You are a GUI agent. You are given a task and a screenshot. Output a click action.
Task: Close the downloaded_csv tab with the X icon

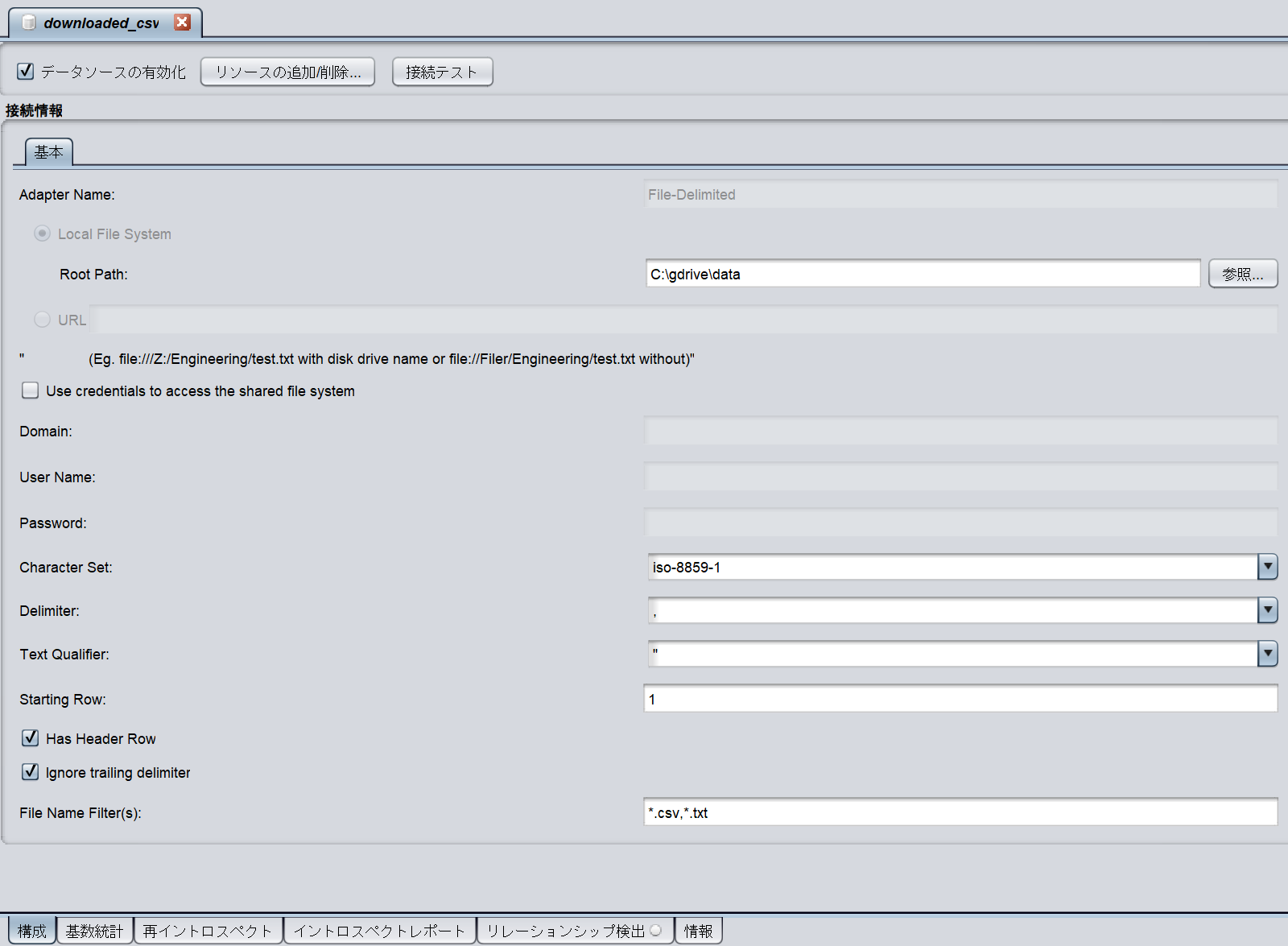tap(183, 23)
